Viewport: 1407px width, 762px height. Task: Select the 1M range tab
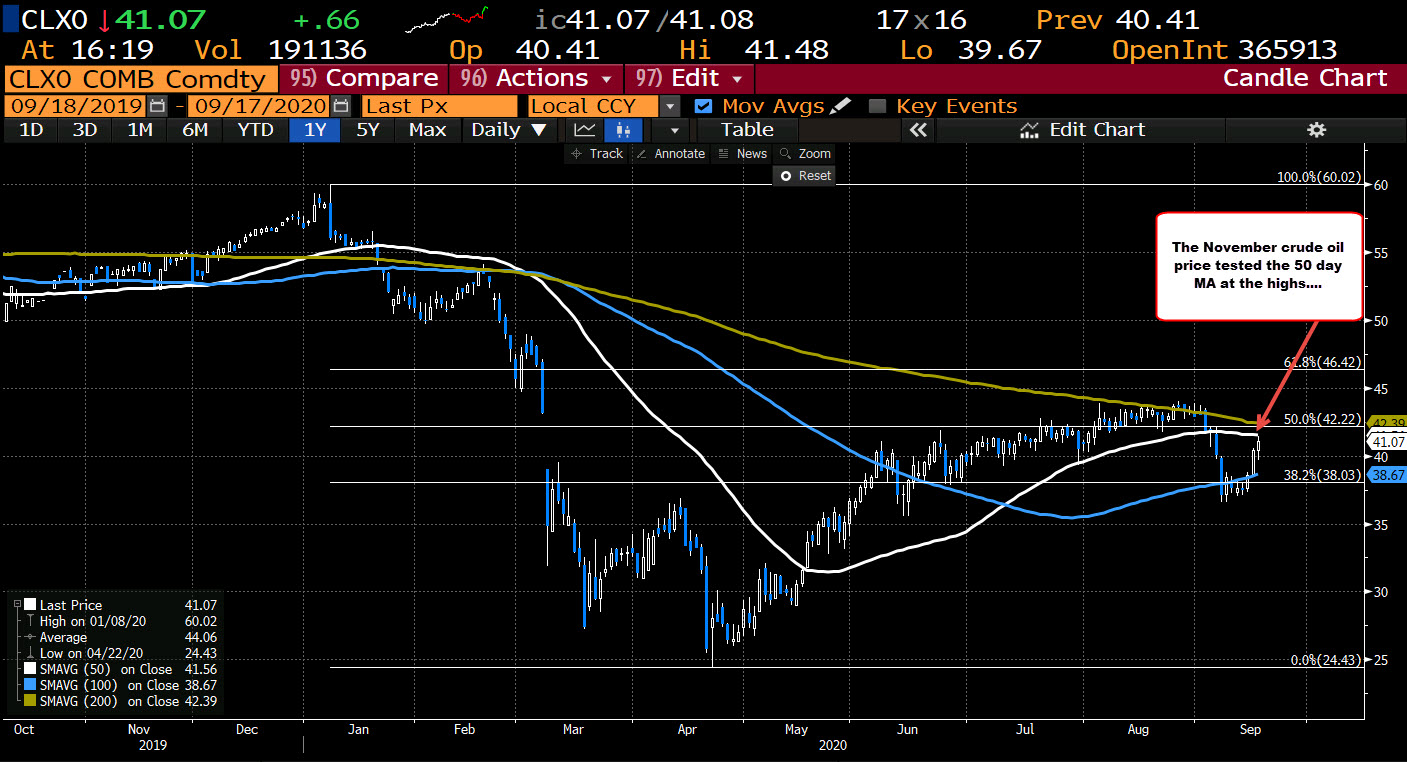139,130
